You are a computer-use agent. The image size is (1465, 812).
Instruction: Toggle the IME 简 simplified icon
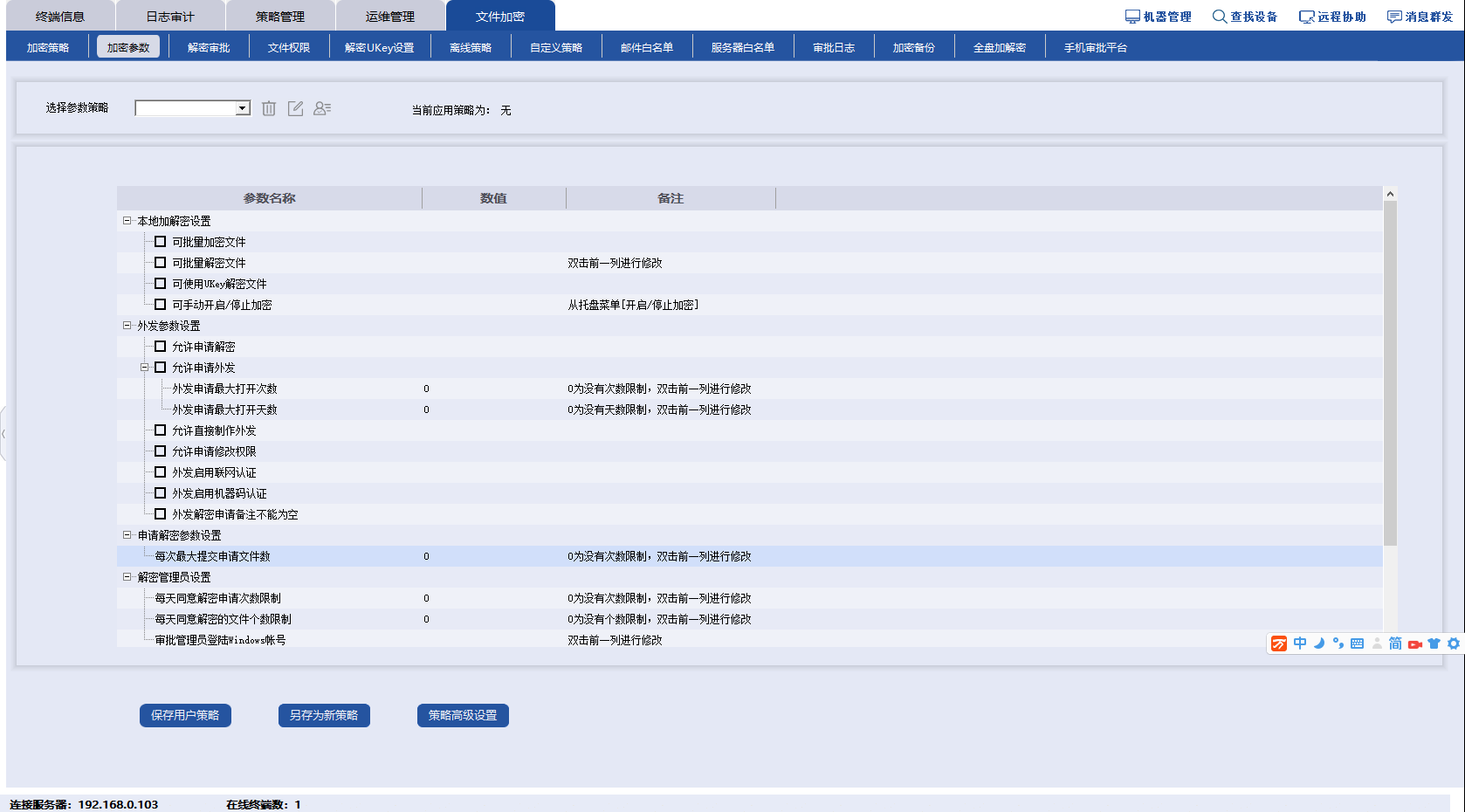coord(1395,643)
